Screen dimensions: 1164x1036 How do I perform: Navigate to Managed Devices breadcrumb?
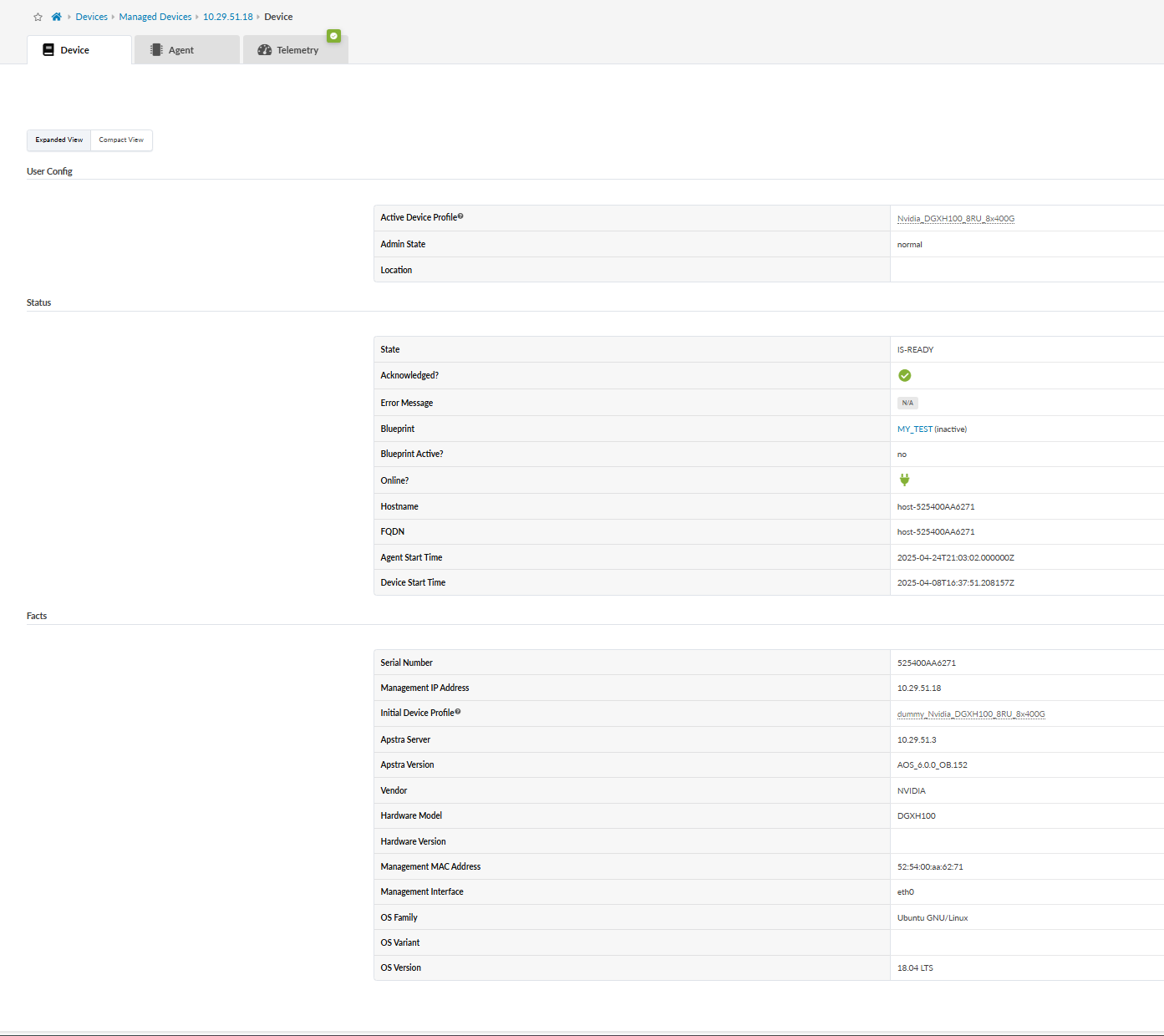[x=155, y=17]
